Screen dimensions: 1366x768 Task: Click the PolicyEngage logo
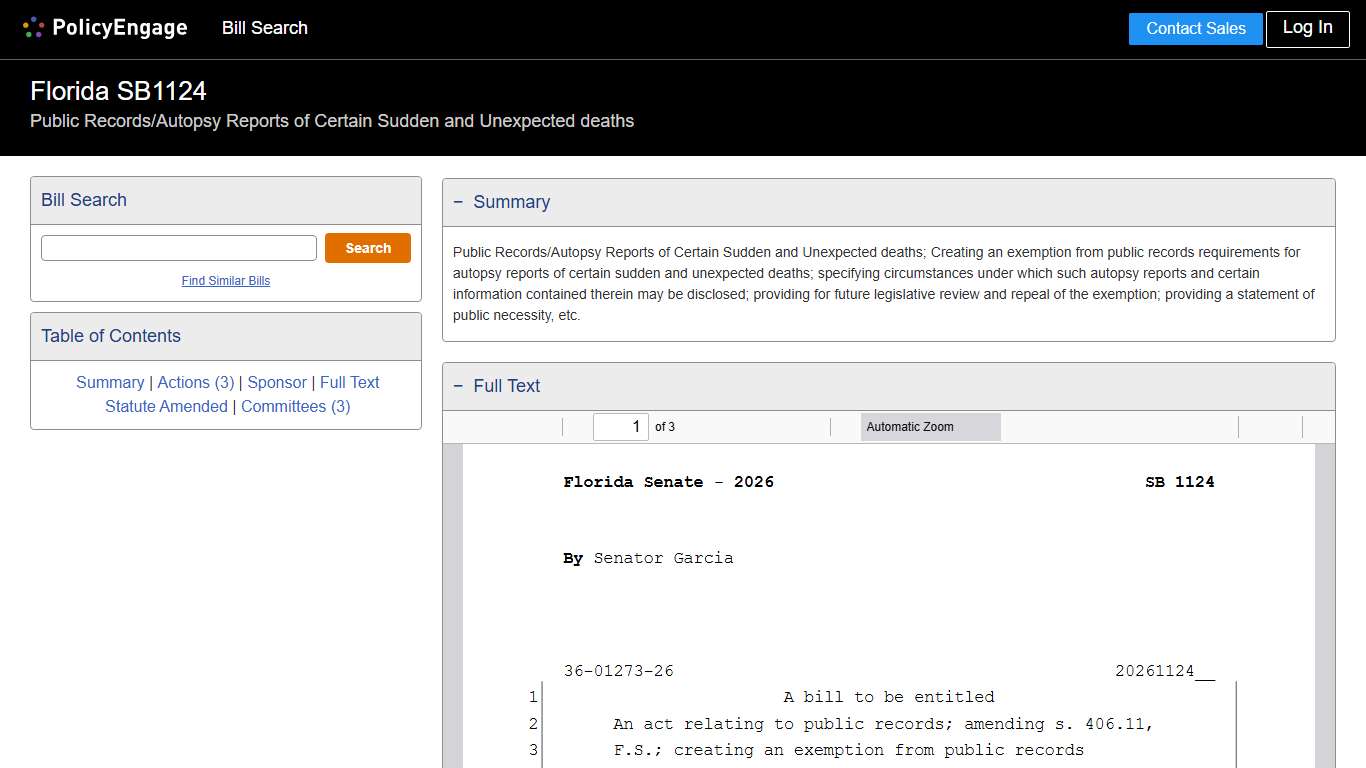click(x=105, y=28)
